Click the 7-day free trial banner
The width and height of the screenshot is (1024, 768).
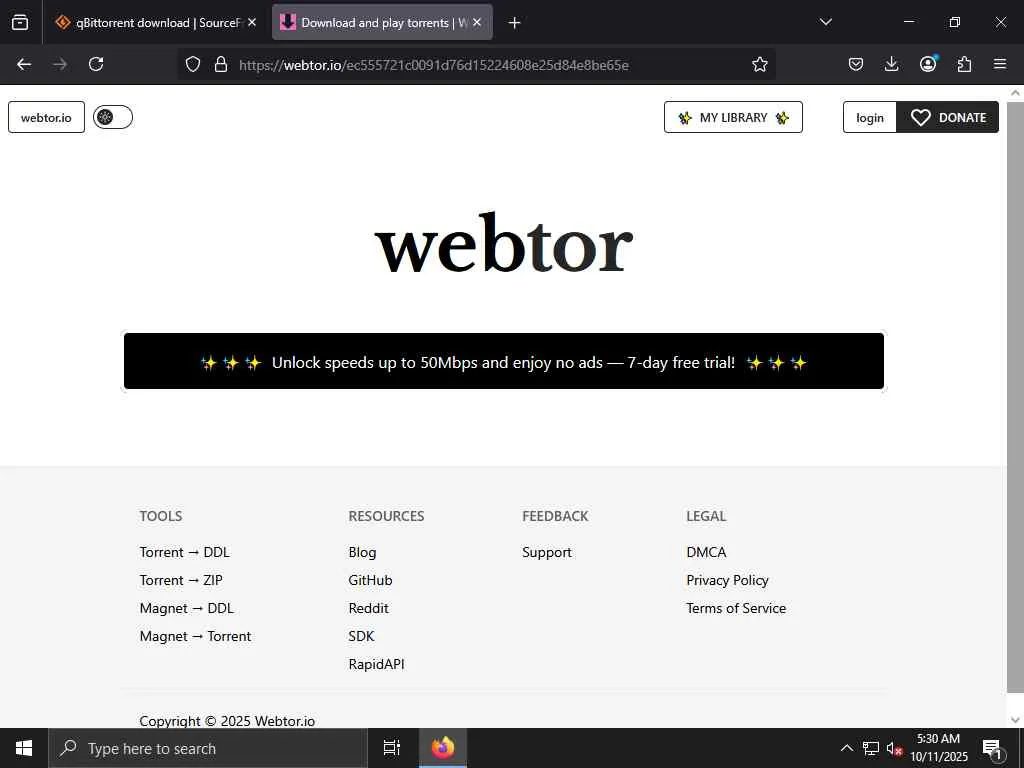point(504,361)
